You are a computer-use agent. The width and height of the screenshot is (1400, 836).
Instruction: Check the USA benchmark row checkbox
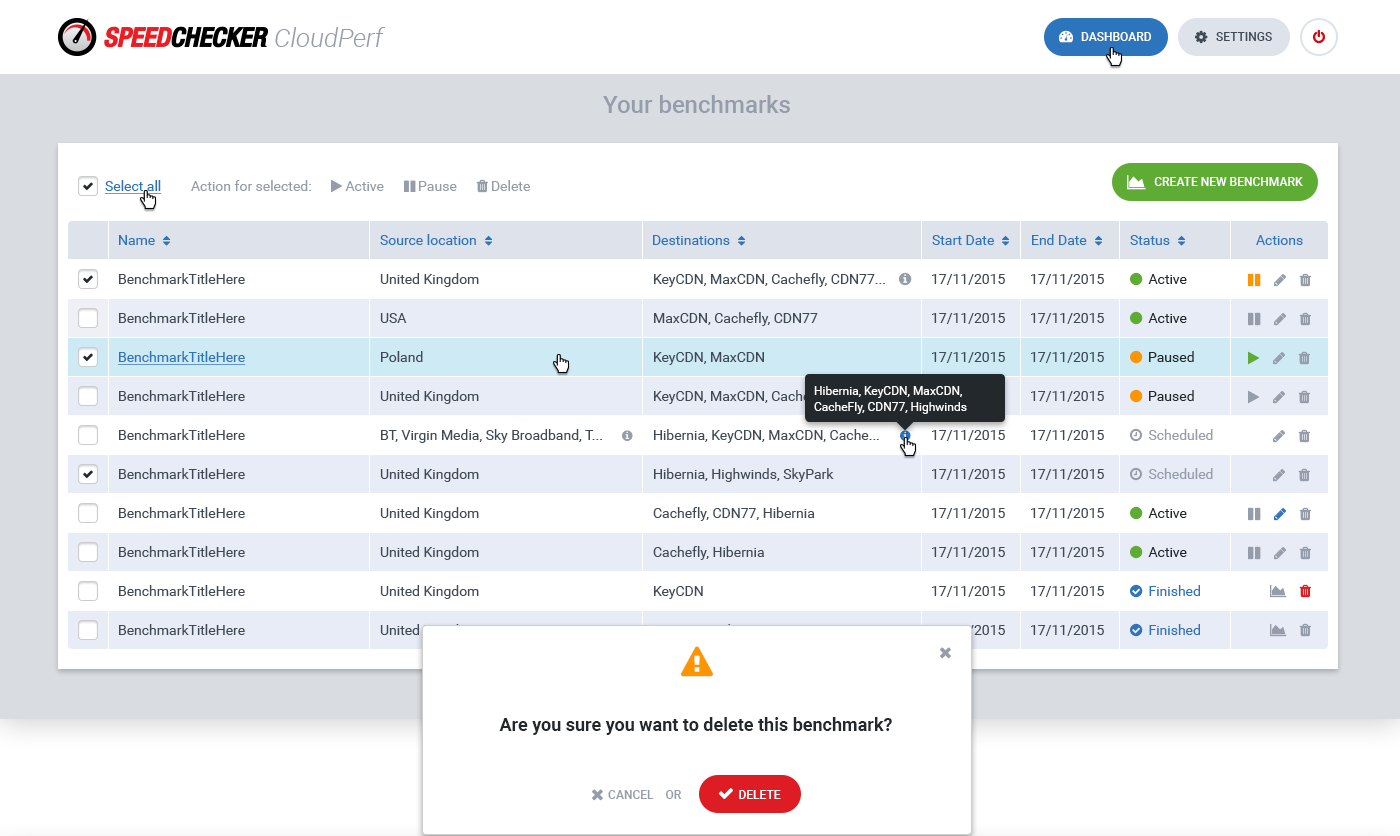pos(88,318)
